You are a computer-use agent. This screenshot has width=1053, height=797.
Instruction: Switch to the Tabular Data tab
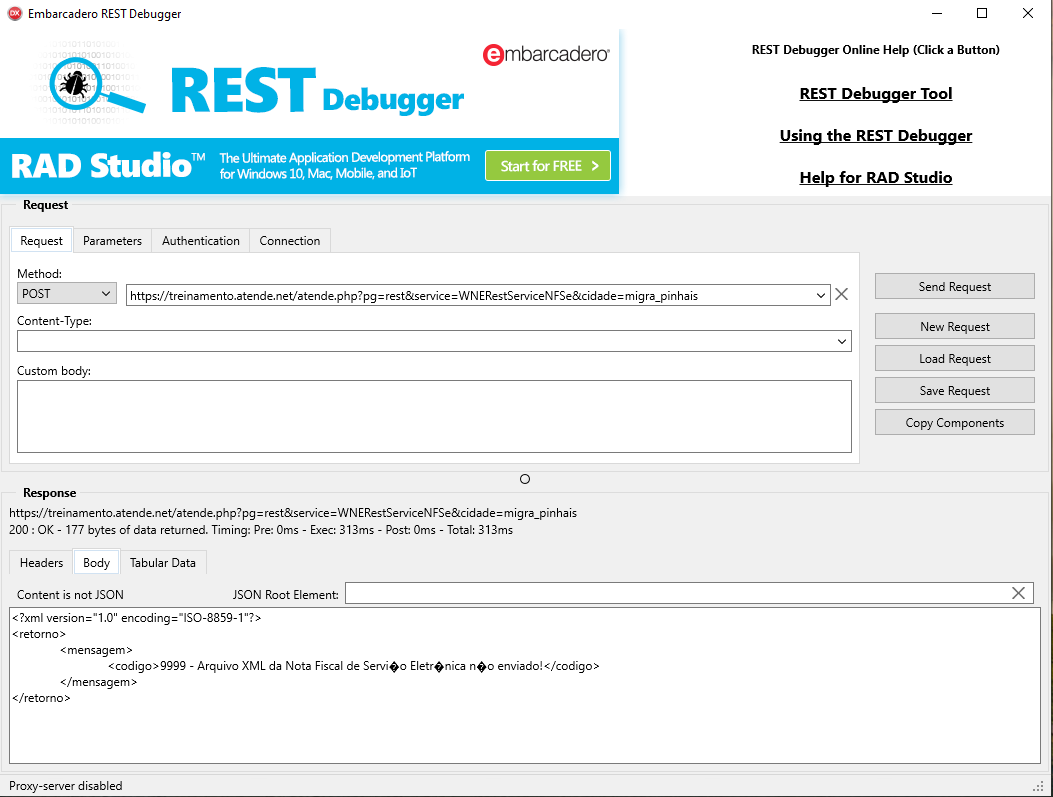click(x=163, y=563)
